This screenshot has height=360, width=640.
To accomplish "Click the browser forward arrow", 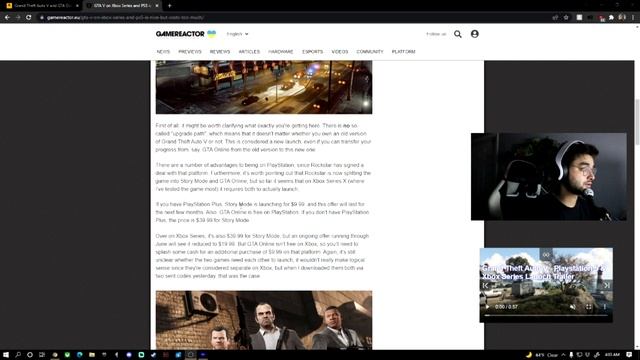I will pyautogui.click(x=18, y=18).
